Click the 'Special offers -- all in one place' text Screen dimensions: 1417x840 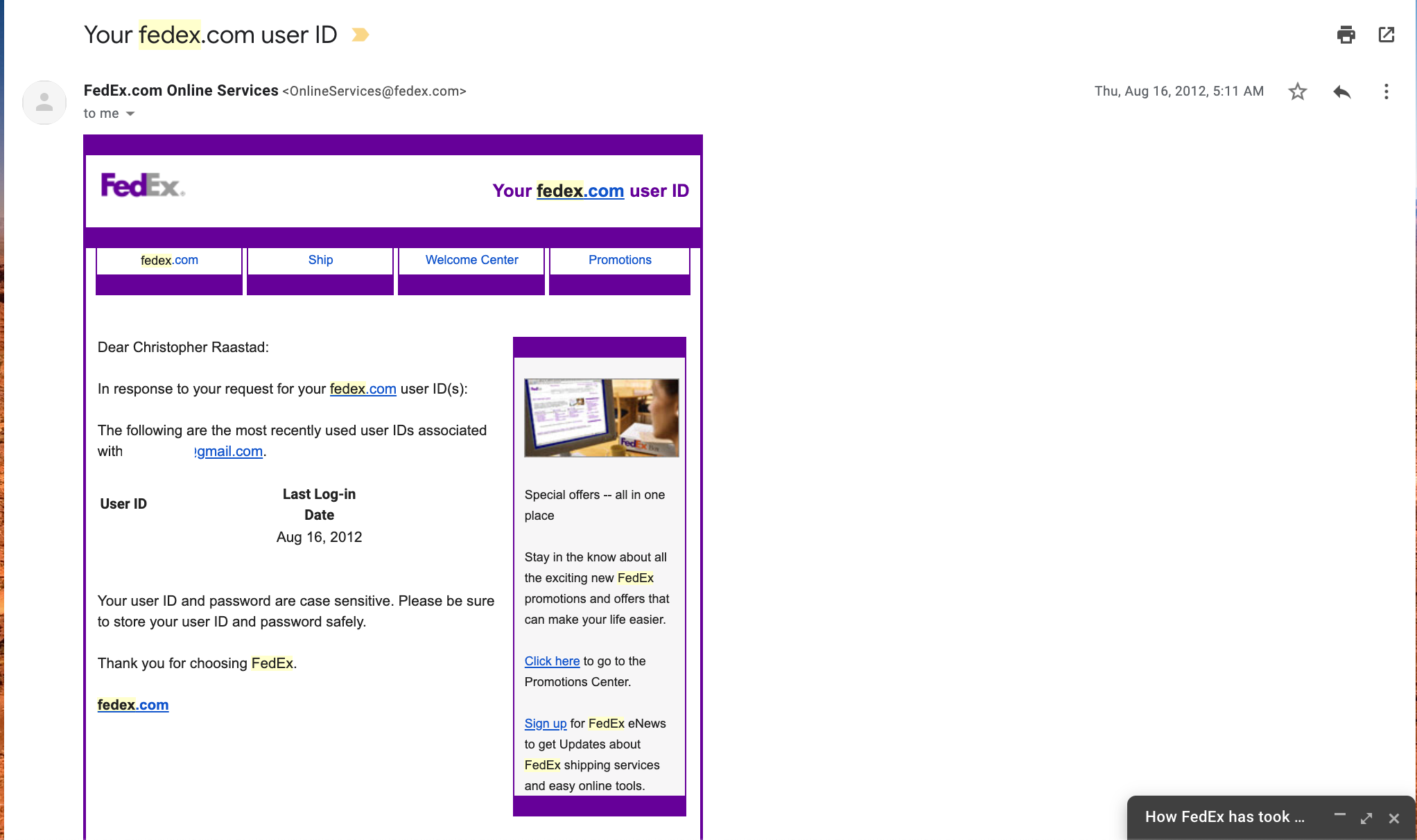[x=595, y=505]
